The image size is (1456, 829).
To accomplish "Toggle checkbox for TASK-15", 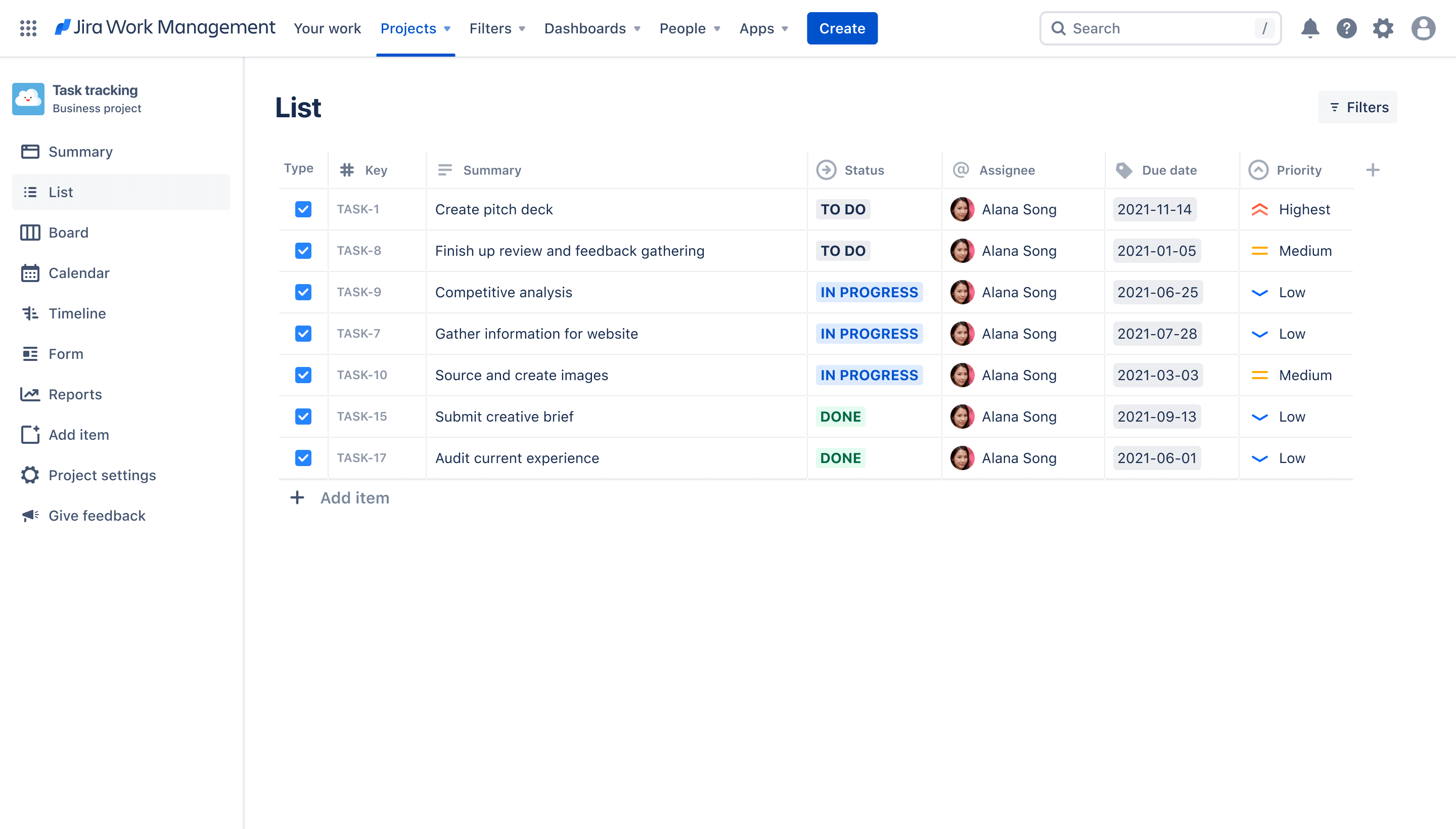I will click(x=303, y=416).
